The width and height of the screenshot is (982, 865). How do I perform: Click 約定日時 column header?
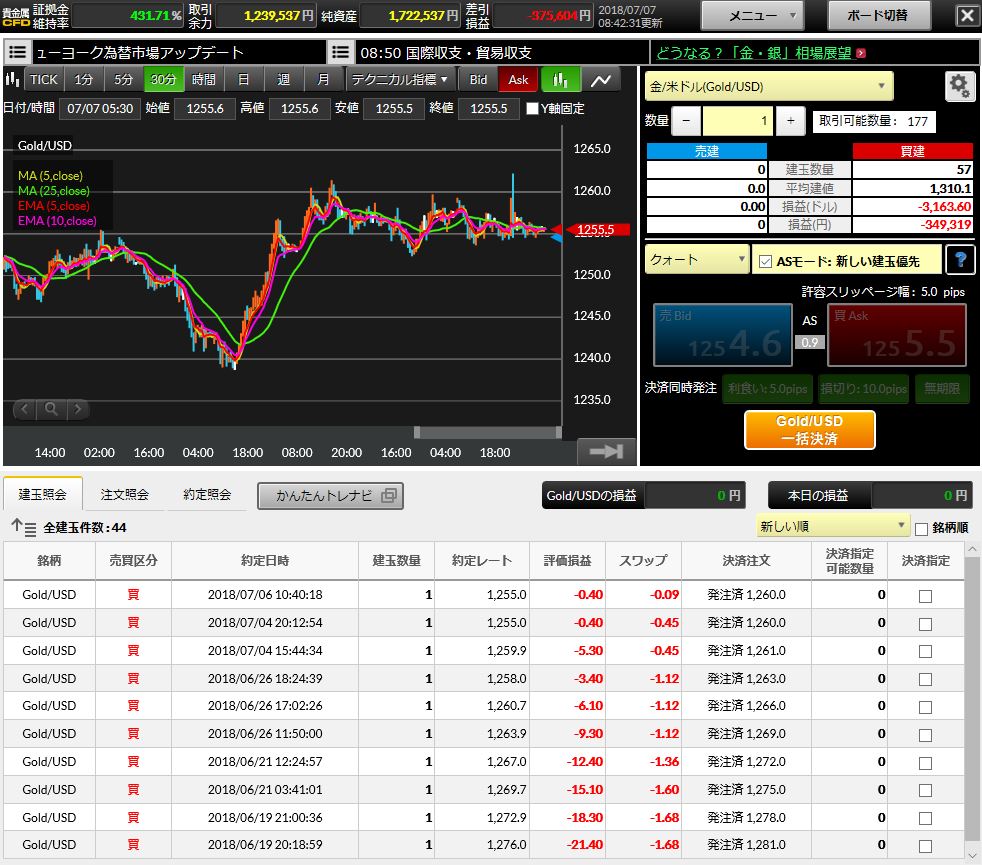[265, 561]
